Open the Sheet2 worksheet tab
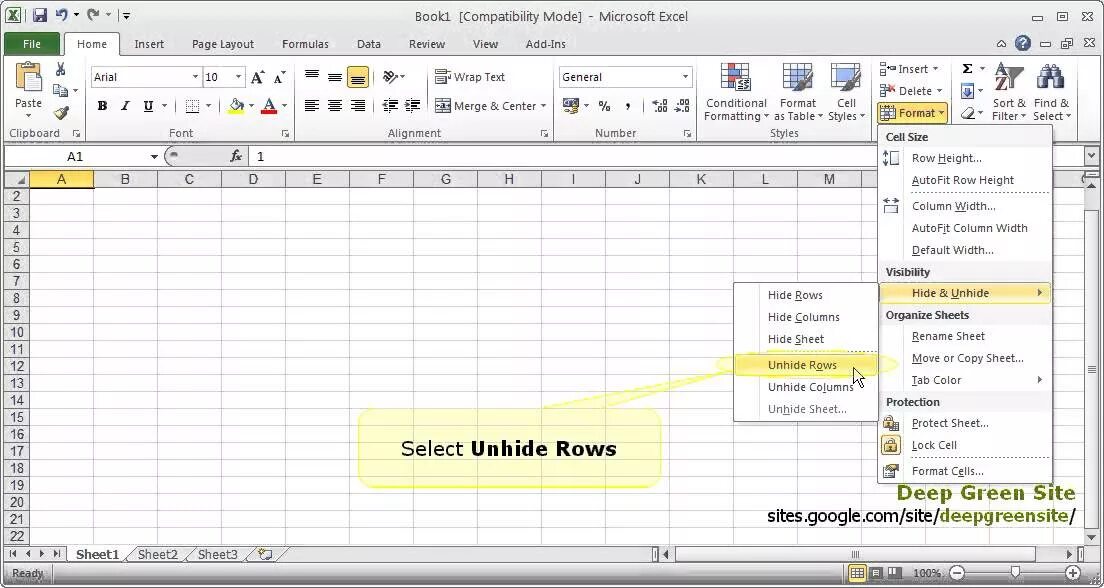Screen dimensions: 1104x588 point(158,555)
